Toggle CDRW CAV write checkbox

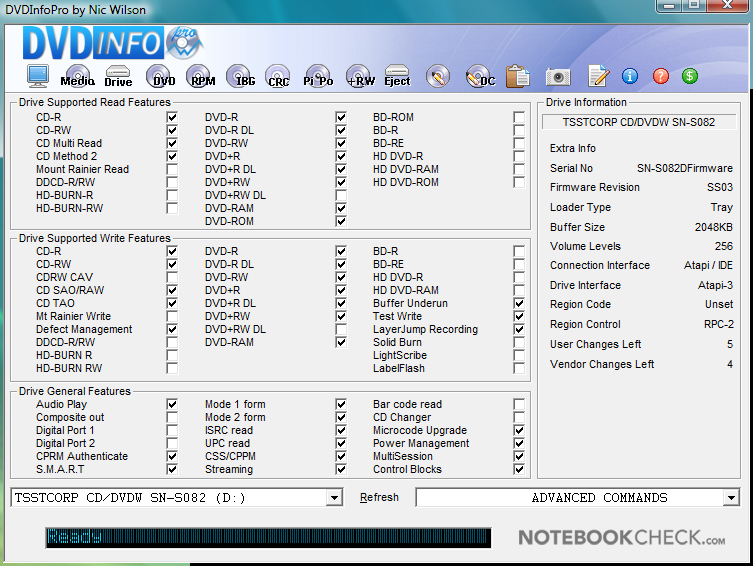172,277
